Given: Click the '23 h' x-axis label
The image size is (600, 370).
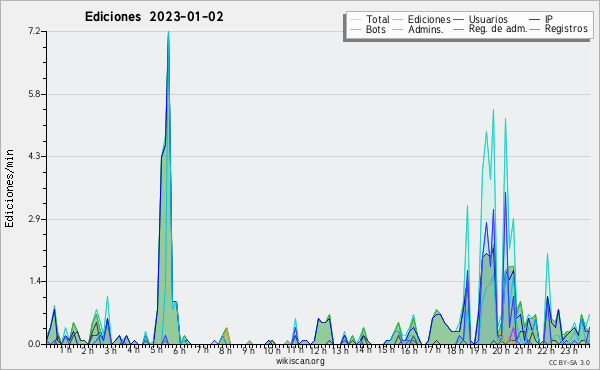Looking at the screenshot, I should (569, 350).
